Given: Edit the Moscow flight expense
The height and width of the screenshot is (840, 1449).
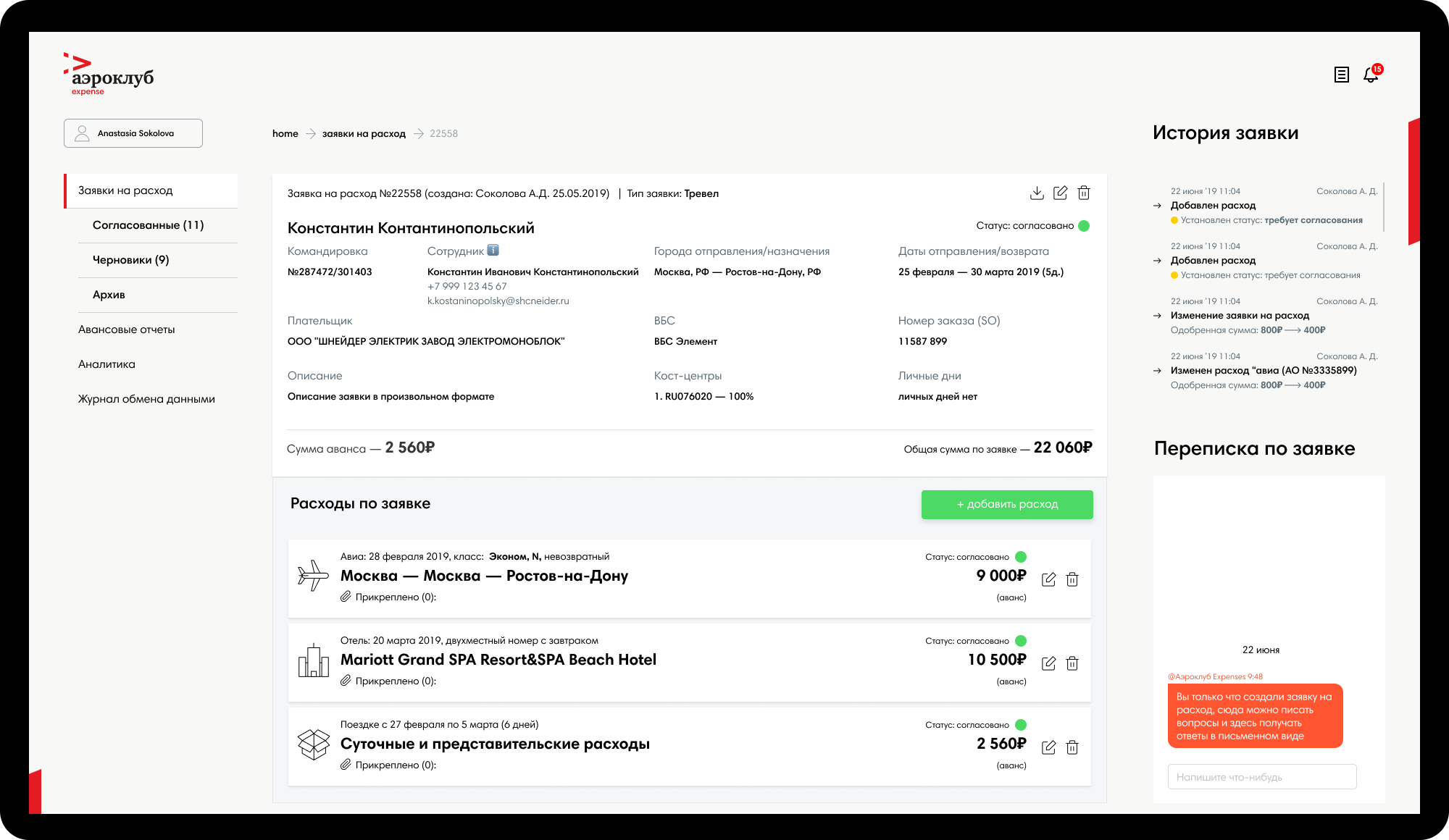Looking at the screenshot, I should pyautogui.click(x=1048, y=579).
